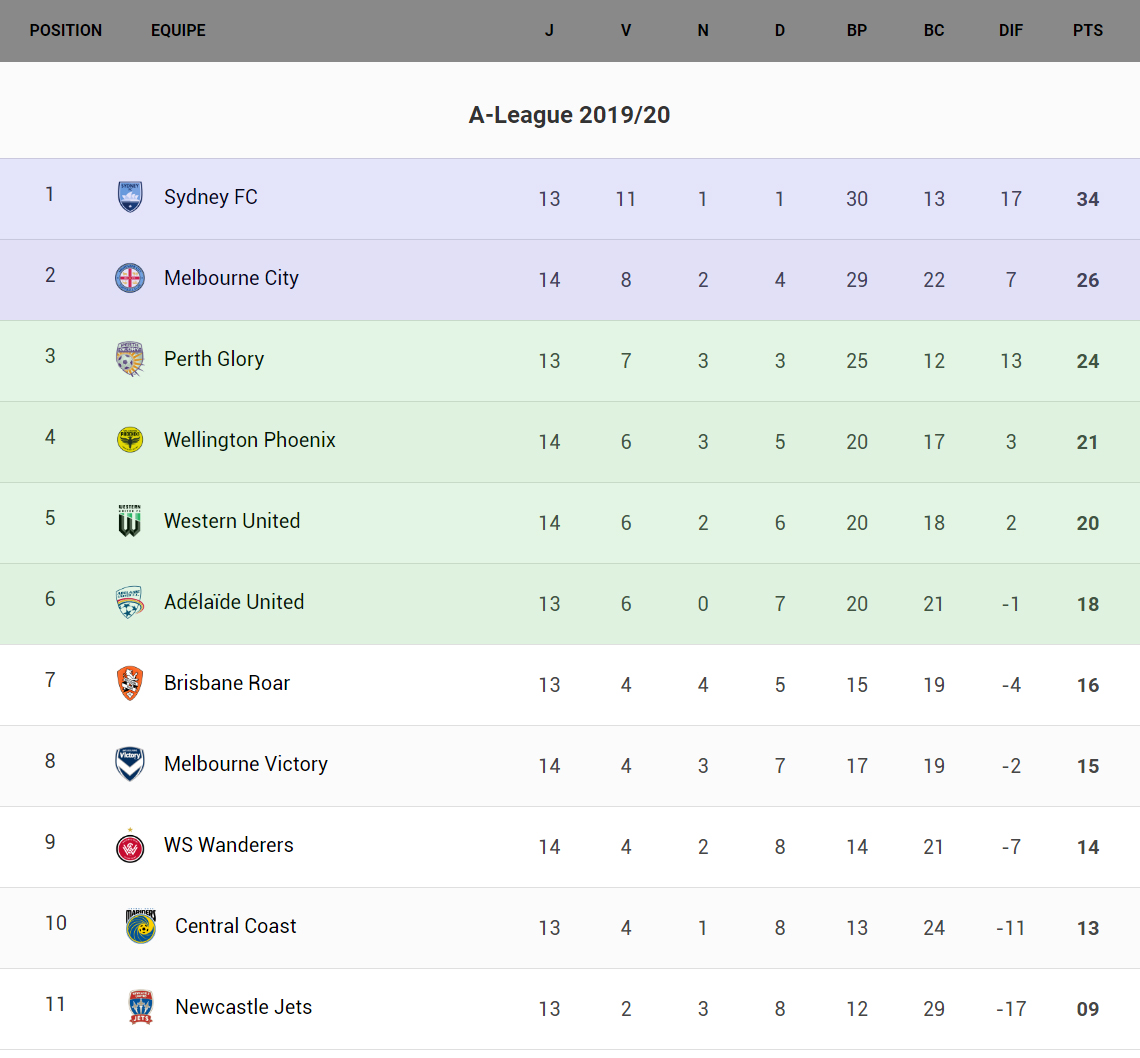Open the Sydney FC team name link
The image size is (1140, 1058).
[211, 197]
